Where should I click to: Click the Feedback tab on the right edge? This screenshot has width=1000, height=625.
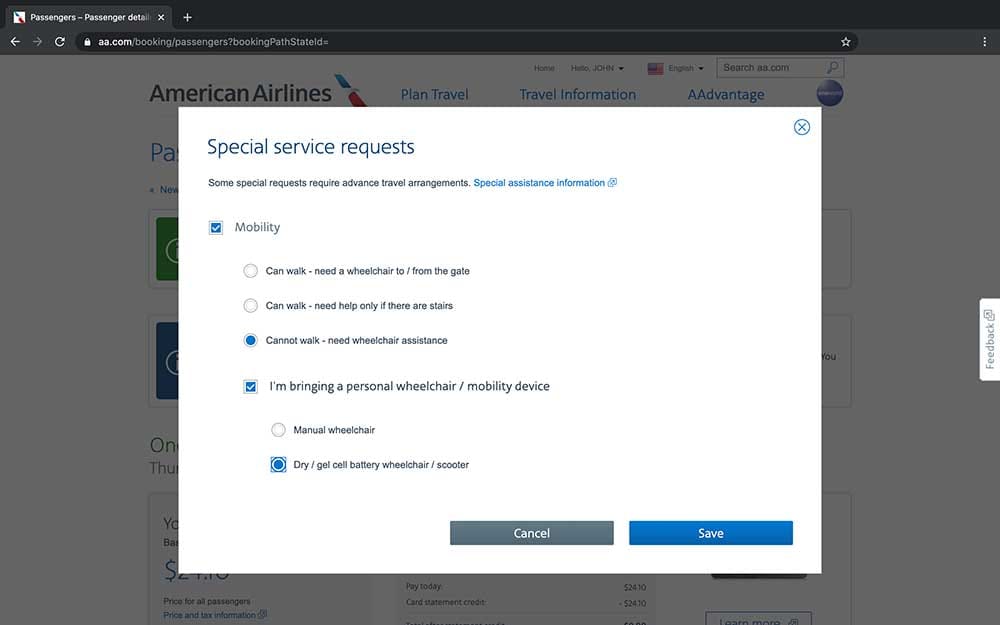[x=988, y=340]
